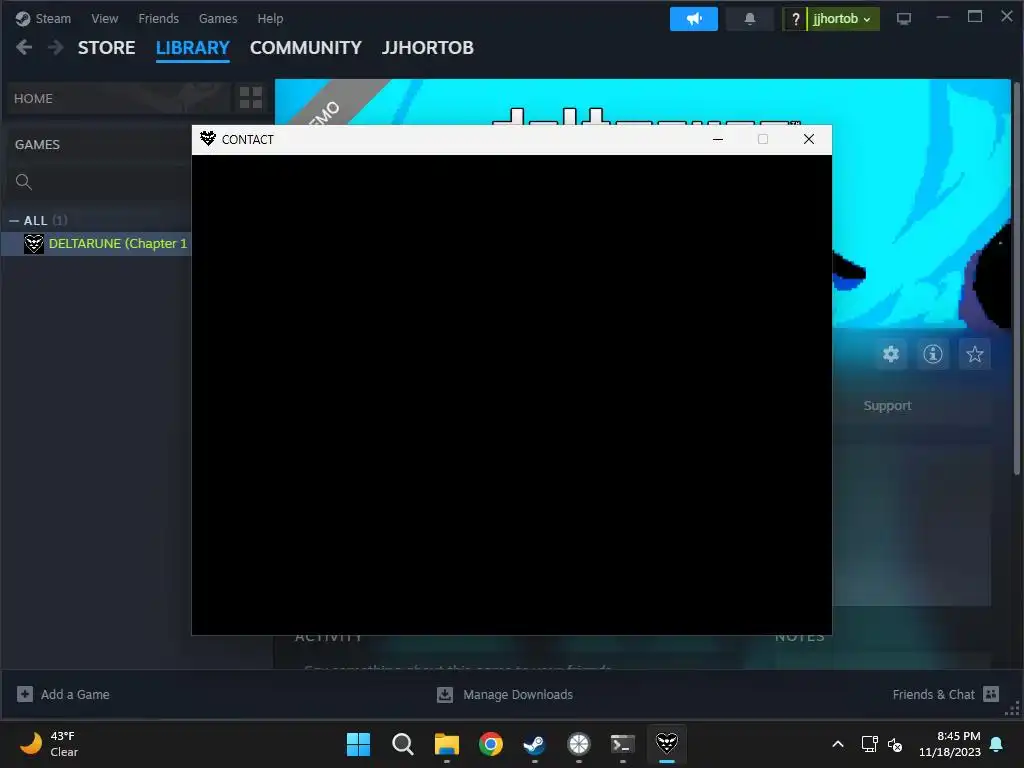
Task: Open Friends & Chat
Action: (946, 694)
